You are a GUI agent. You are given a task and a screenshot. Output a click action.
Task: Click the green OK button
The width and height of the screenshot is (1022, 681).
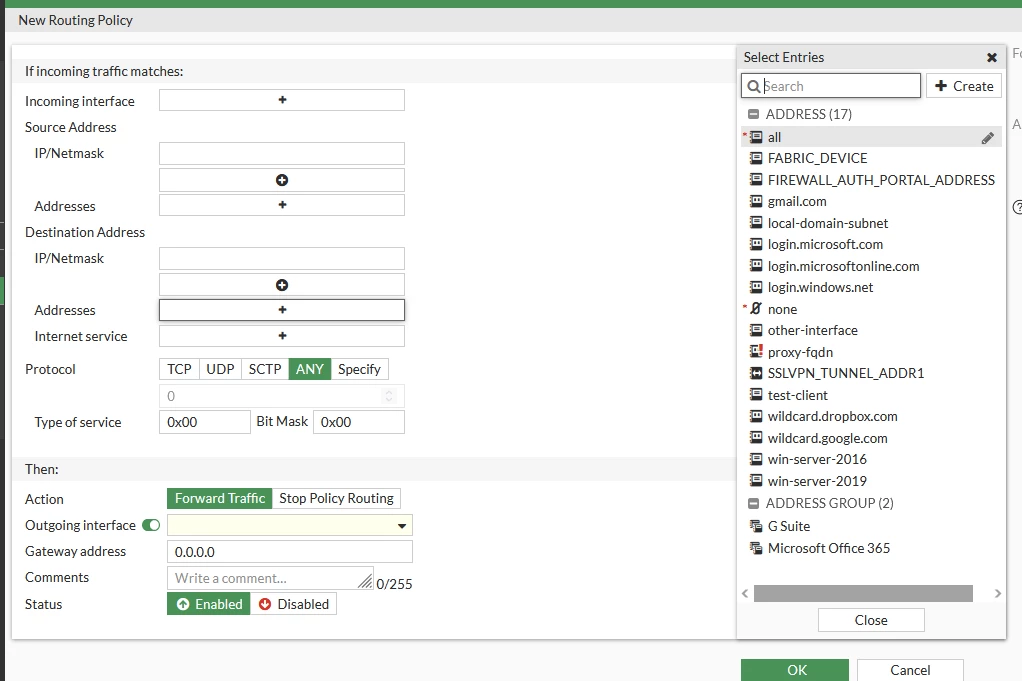[x=795, y=670]
